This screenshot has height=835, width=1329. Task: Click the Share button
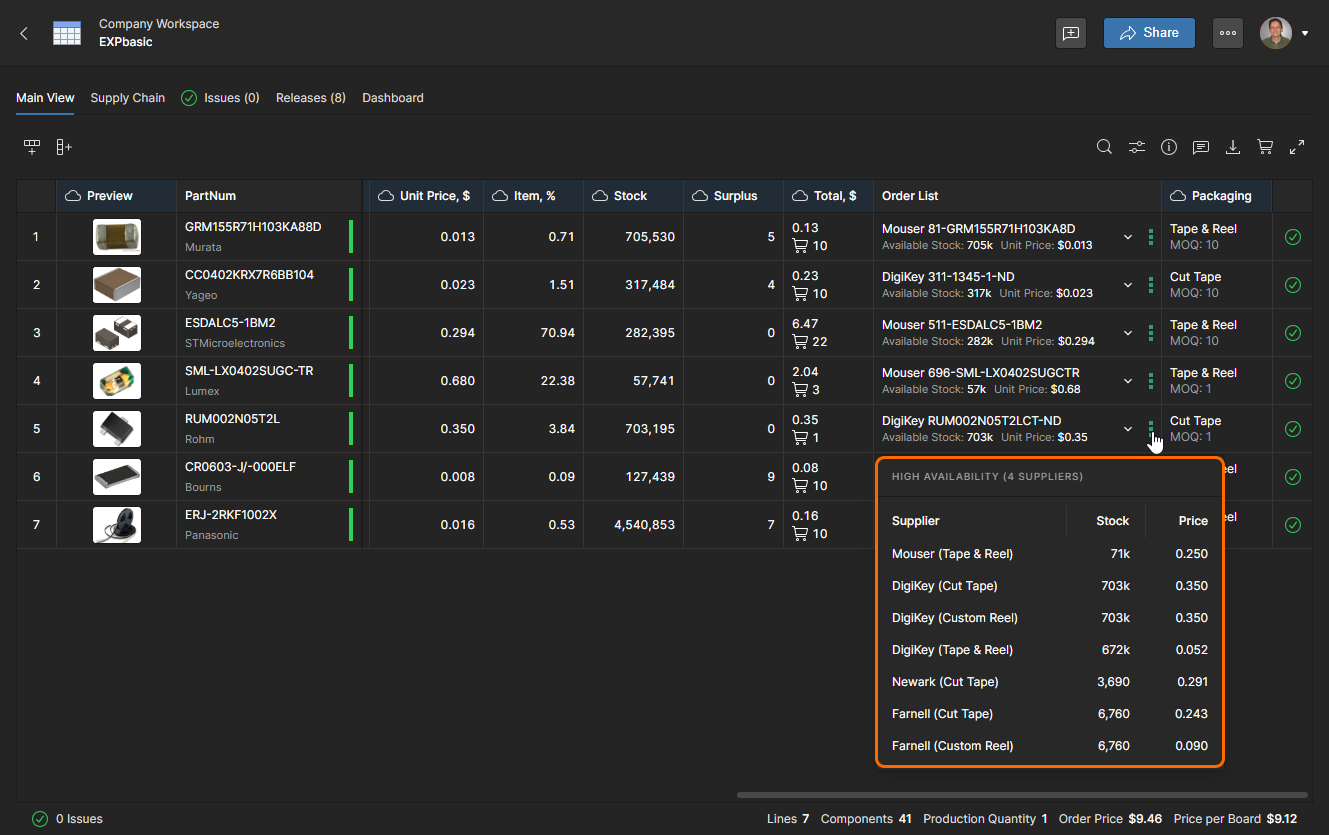tap(1149, 33)
